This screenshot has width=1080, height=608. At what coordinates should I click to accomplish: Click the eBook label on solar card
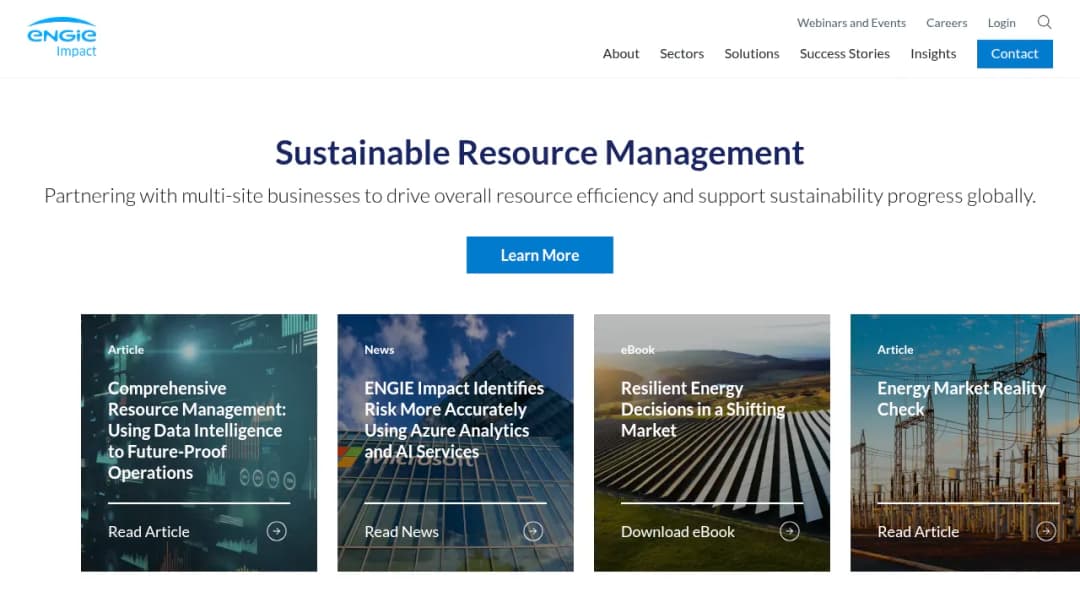(x=638, y=350)
